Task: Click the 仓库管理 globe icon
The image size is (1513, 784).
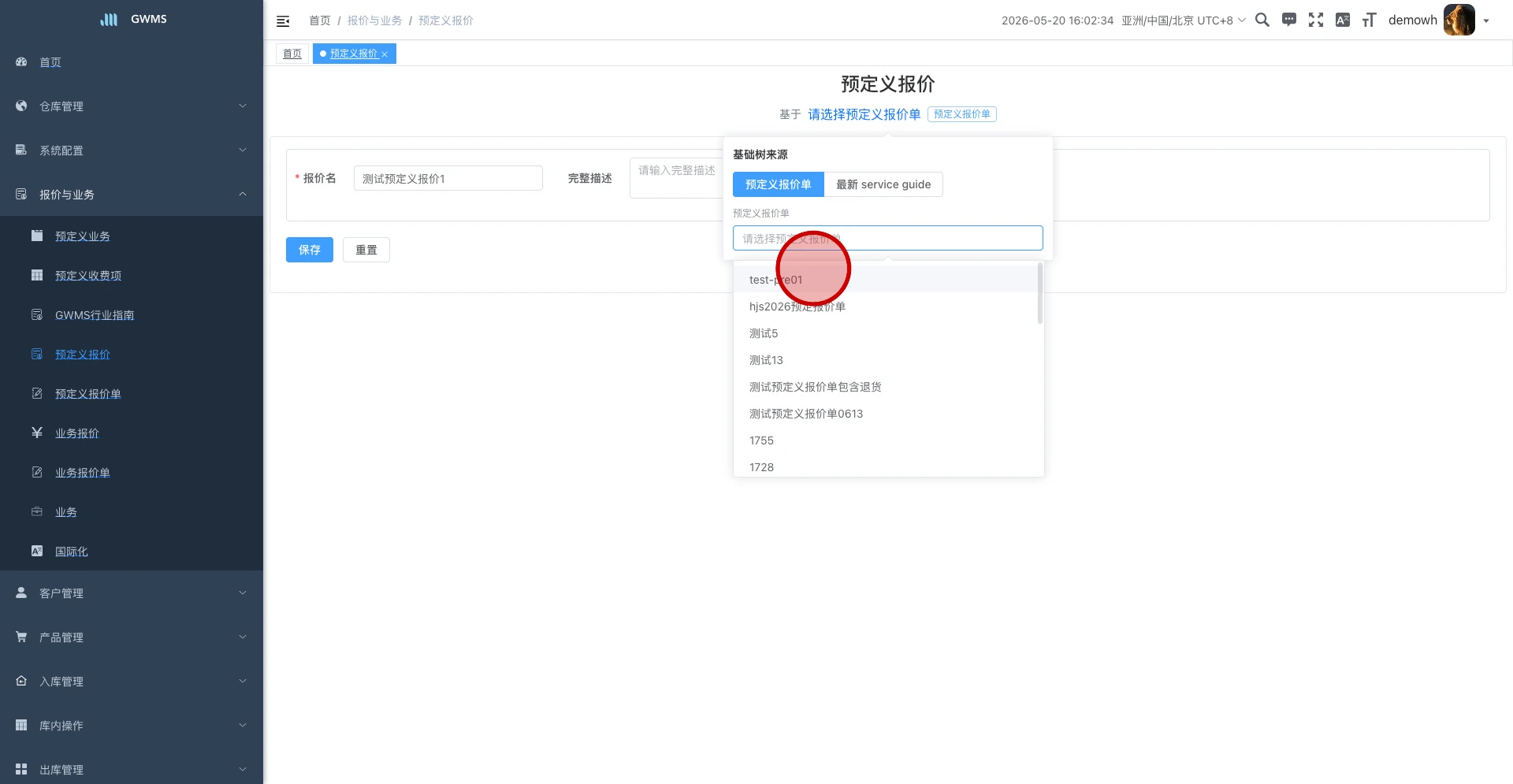Action: 21,106
